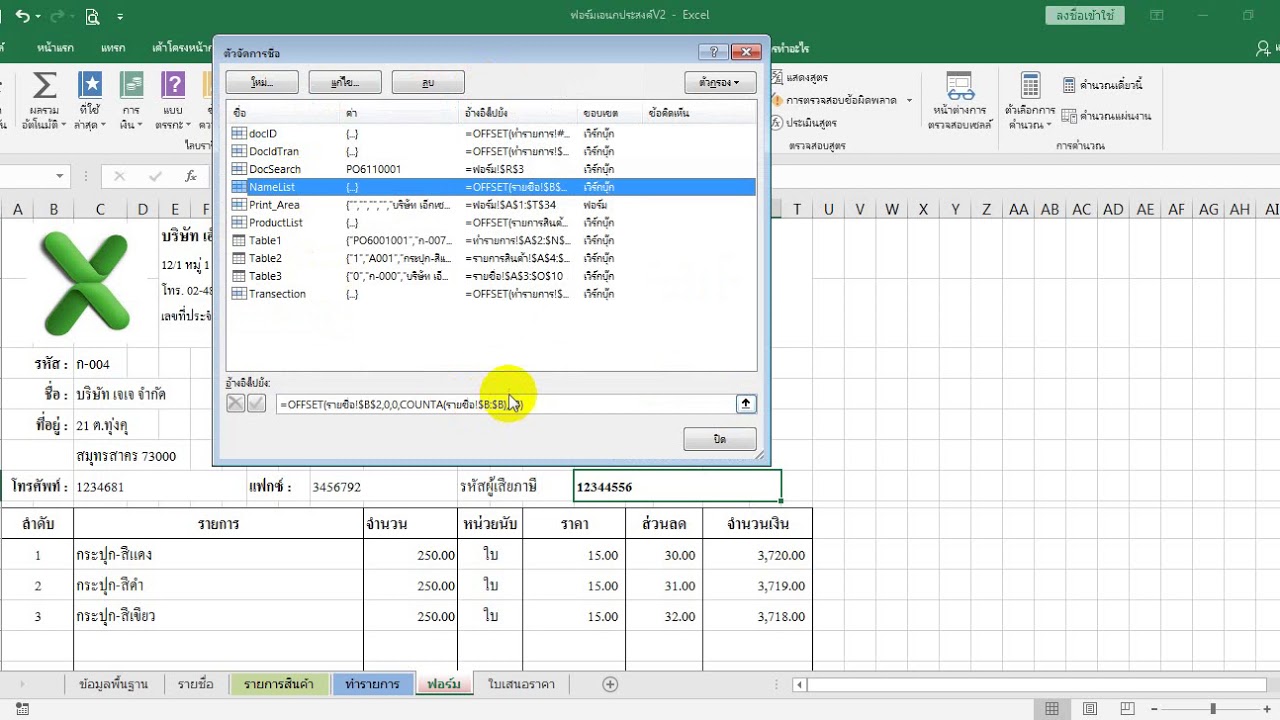Select the docID name row
The width and height of the screenshot is (1280, 720).
coord(490,133)
